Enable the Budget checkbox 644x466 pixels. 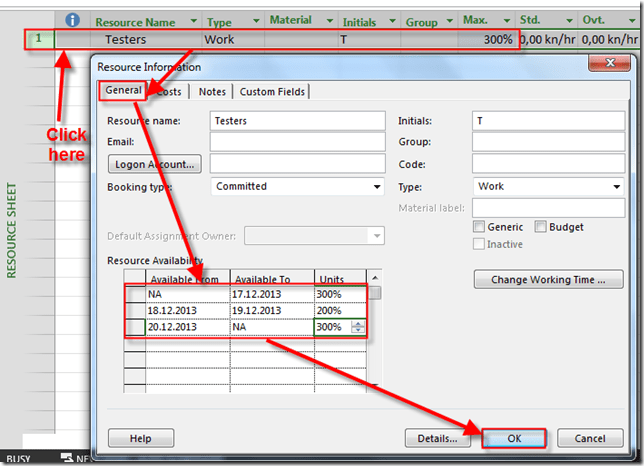(x=541, y=227)
